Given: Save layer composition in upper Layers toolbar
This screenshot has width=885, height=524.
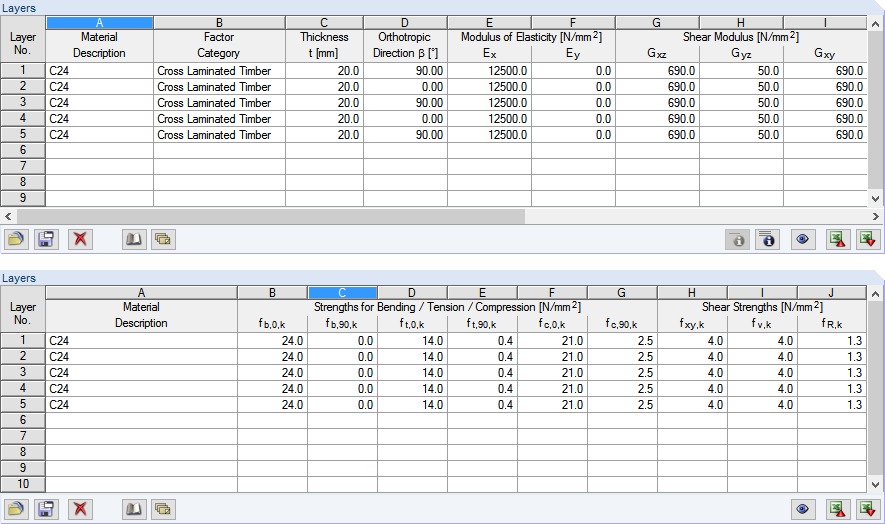Looking at the screenshot, I should coord(46,239).
